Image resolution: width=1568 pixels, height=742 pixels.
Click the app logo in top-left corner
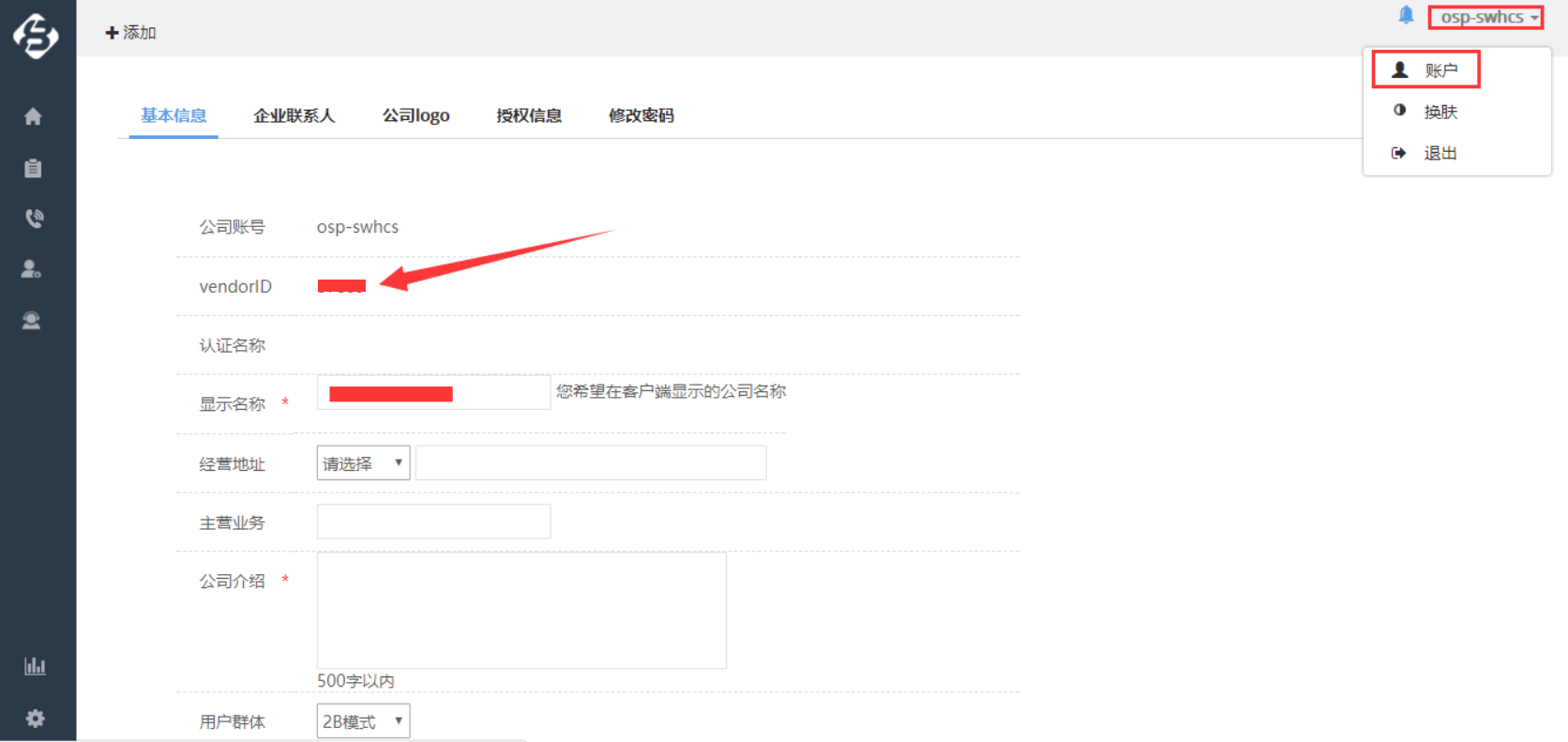[x=36, y=36]
